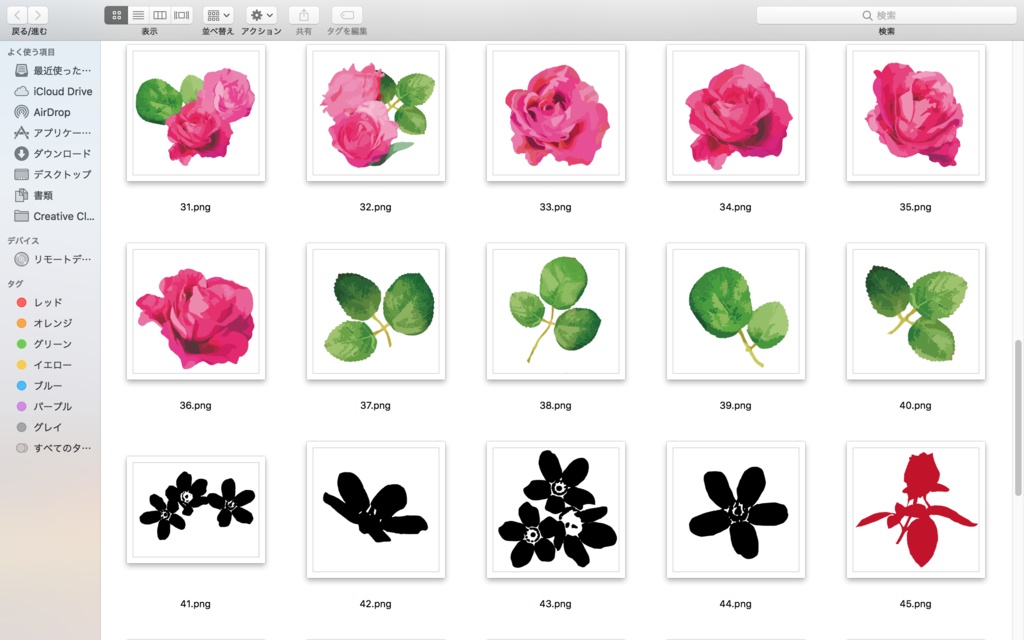Select thumbnail of 32.png
This screenshot has width=1024, height=640.
[376, 113]
